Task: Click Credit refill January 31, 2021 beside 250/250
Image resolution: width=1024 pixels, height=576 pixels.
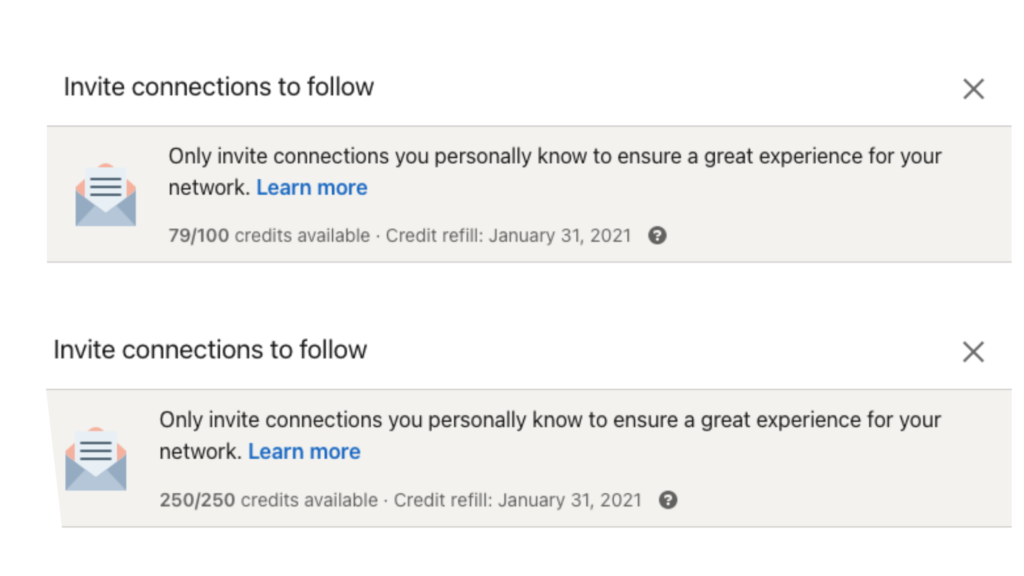Action: coord(517,500)
